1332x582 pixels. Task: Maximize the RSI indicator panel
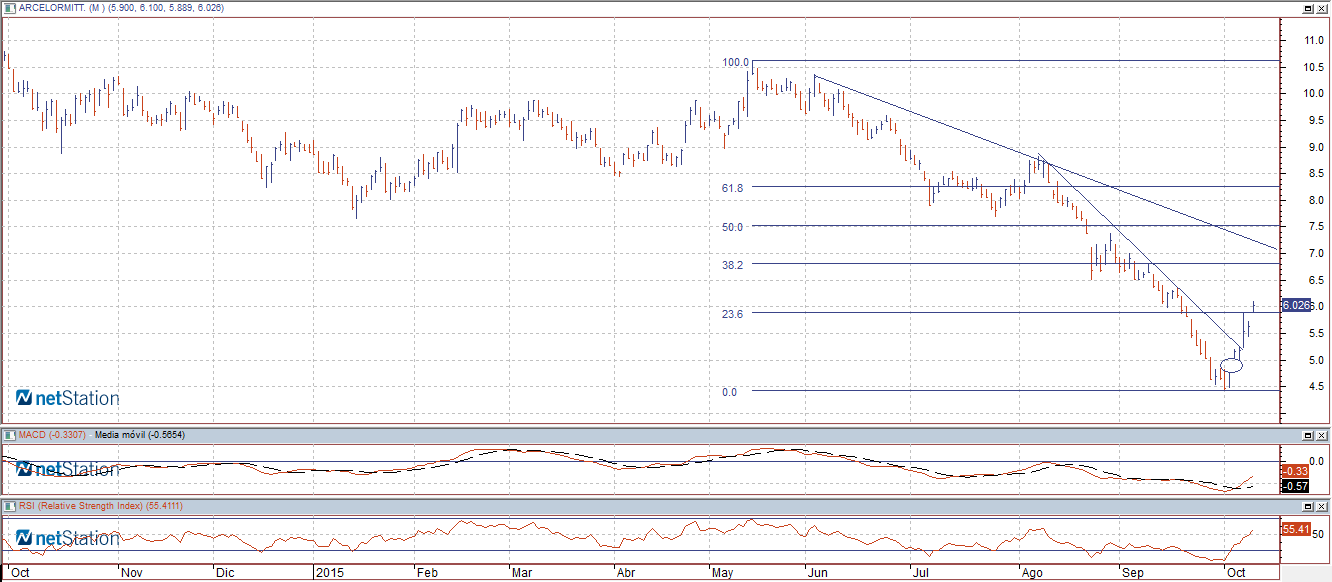click(x=1307, y=508)
